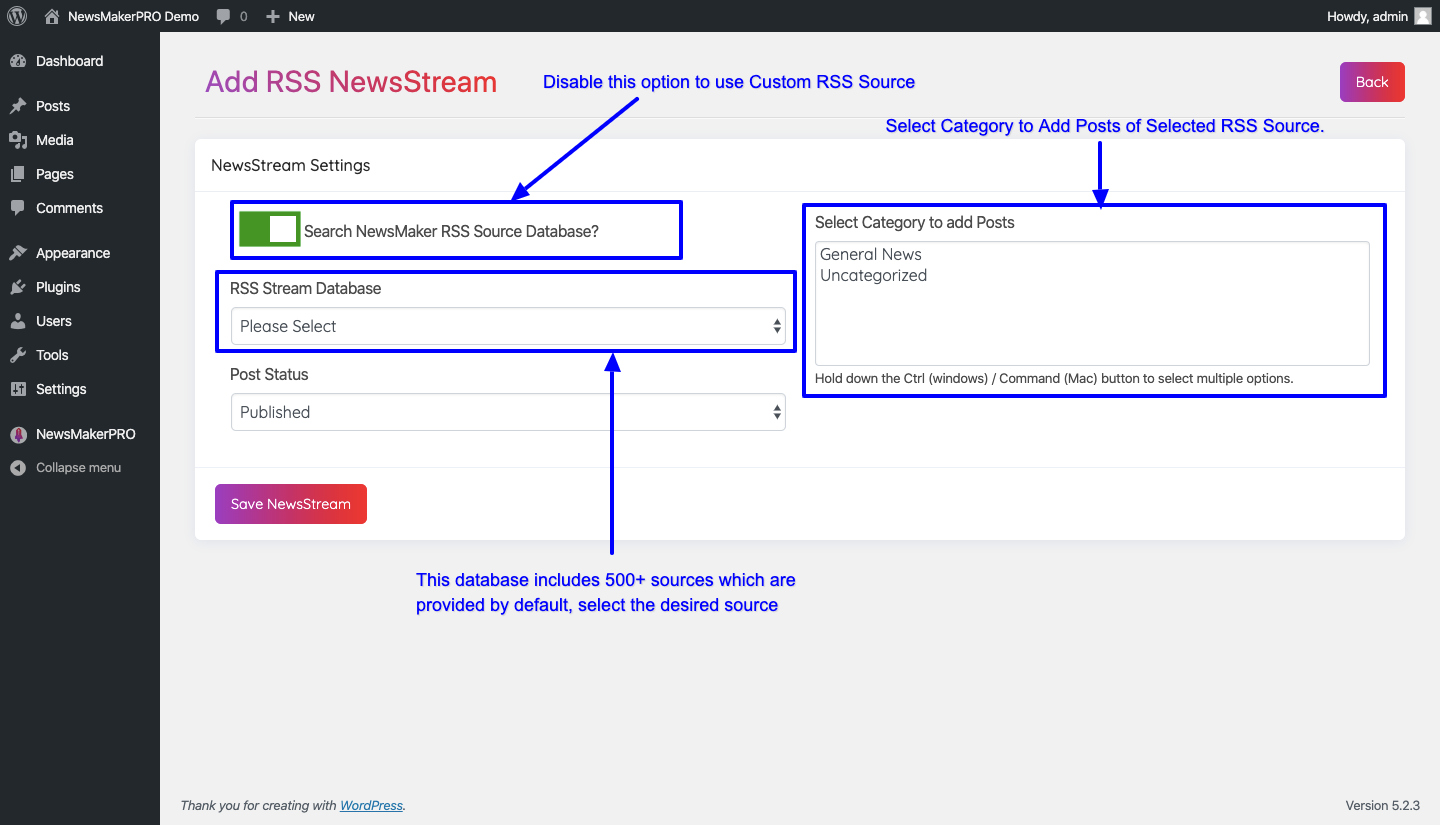Click New in the admin bar
Image resolution: width=1440 pixels, height=825 pixels.
[301, 16]
